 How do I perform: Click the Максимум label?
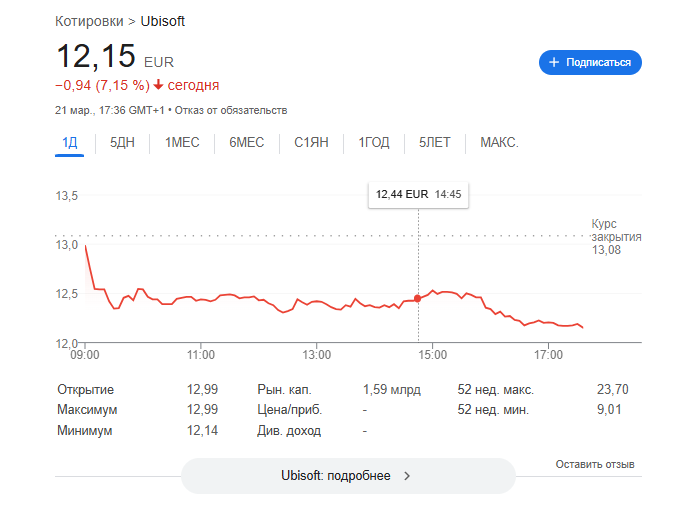click(87, 410)
